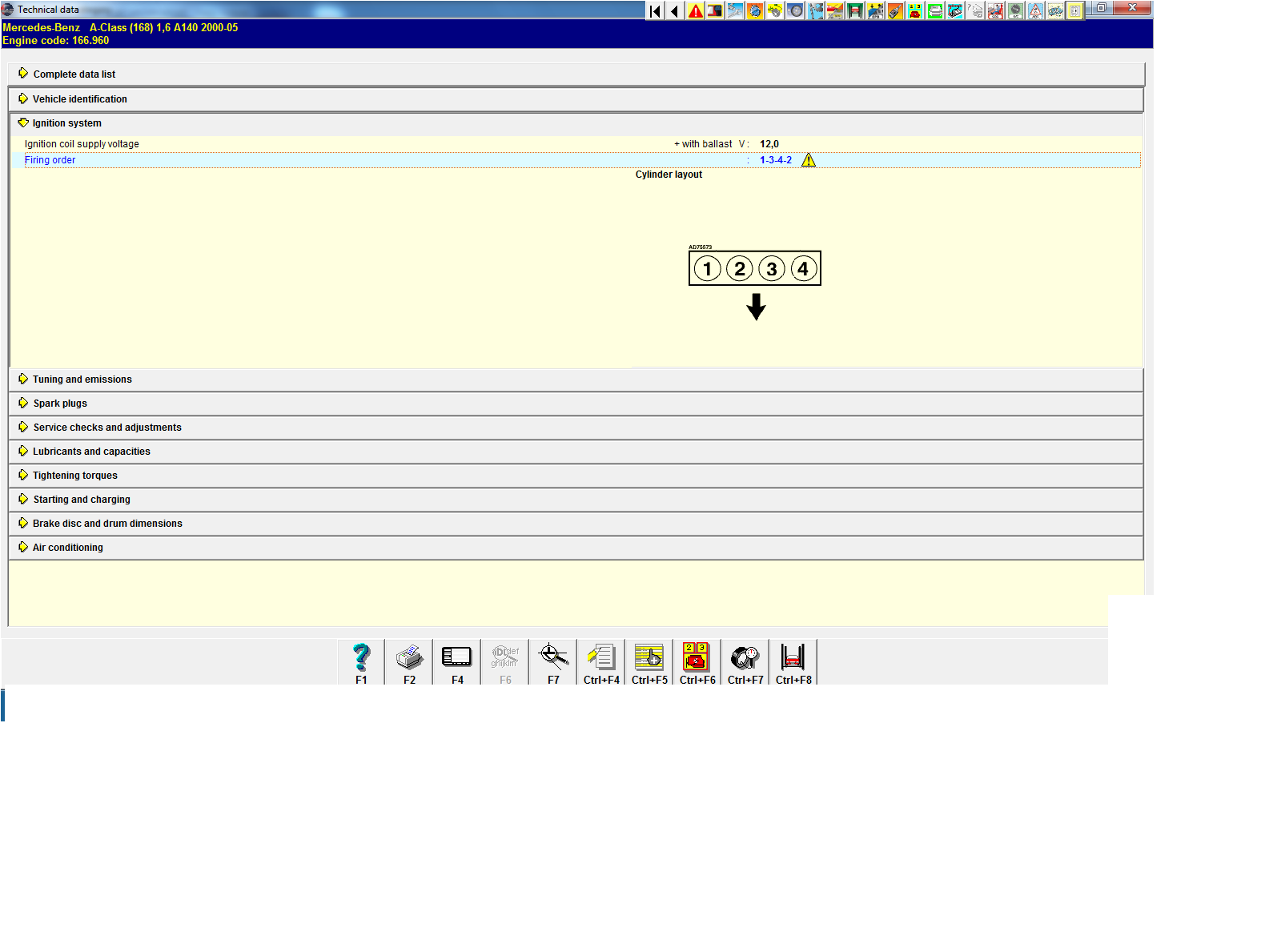1265x952 pixels.
Task: Click yellow warning triangle beside firing order
Action: click(809, 160)
